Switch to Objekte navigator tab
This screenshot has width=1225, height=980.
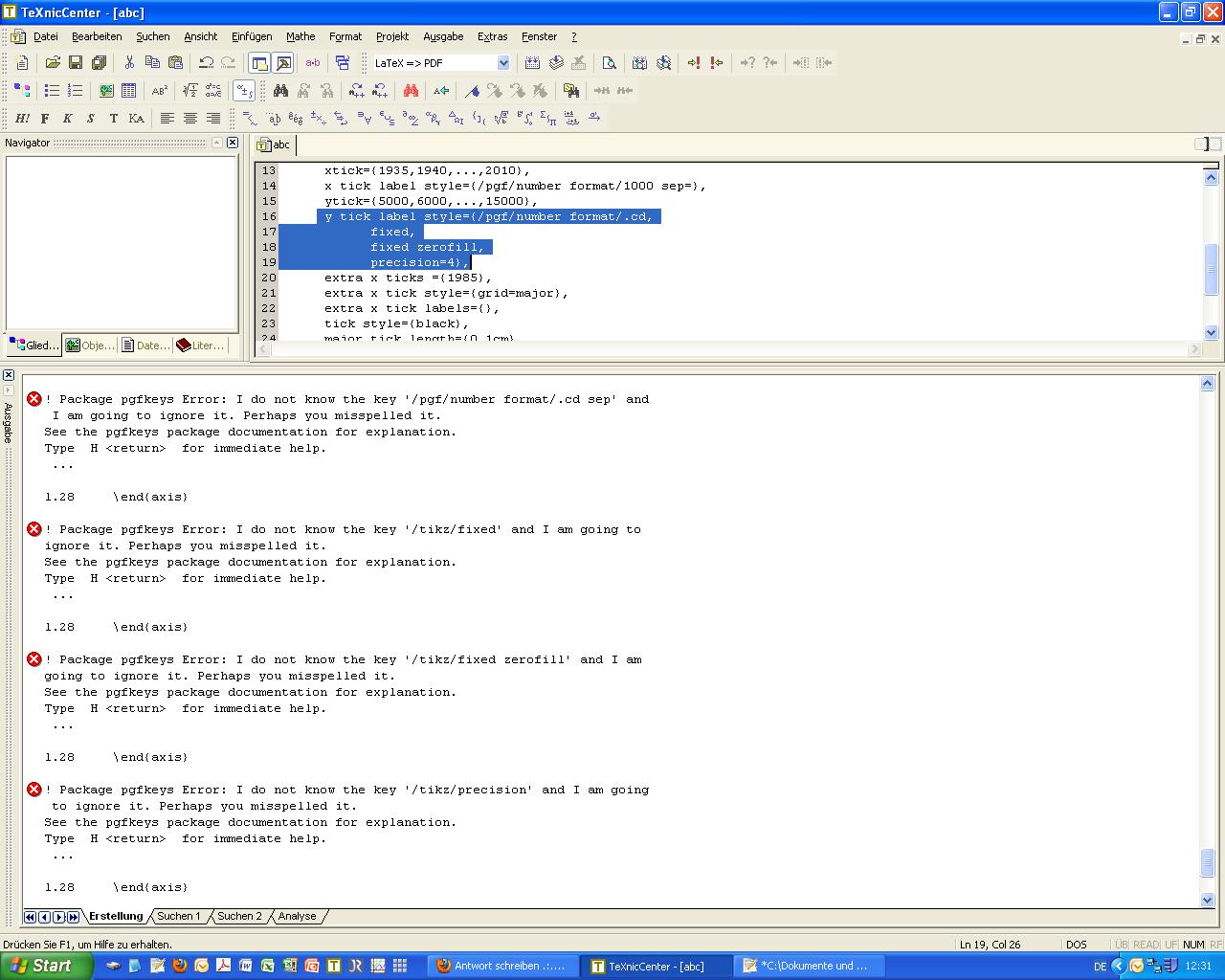click(90, 345)
